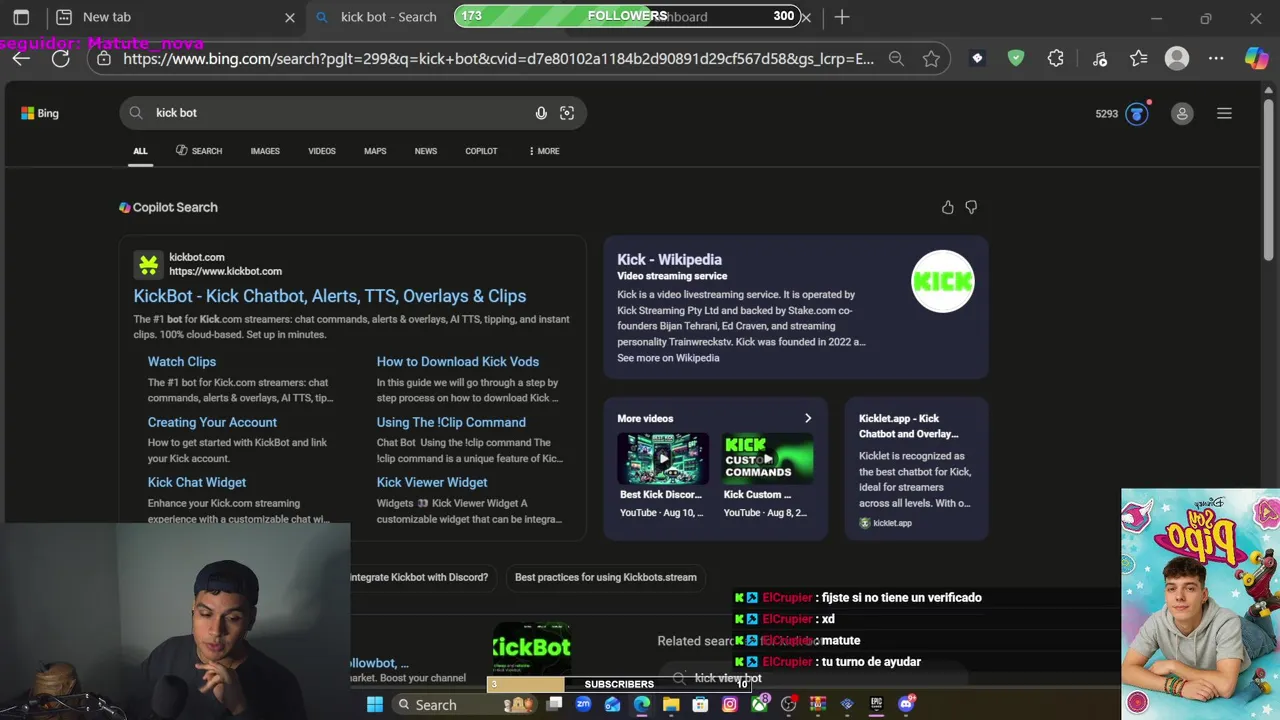Open the Bing account sign-in icon

[x=1182, y=113]
